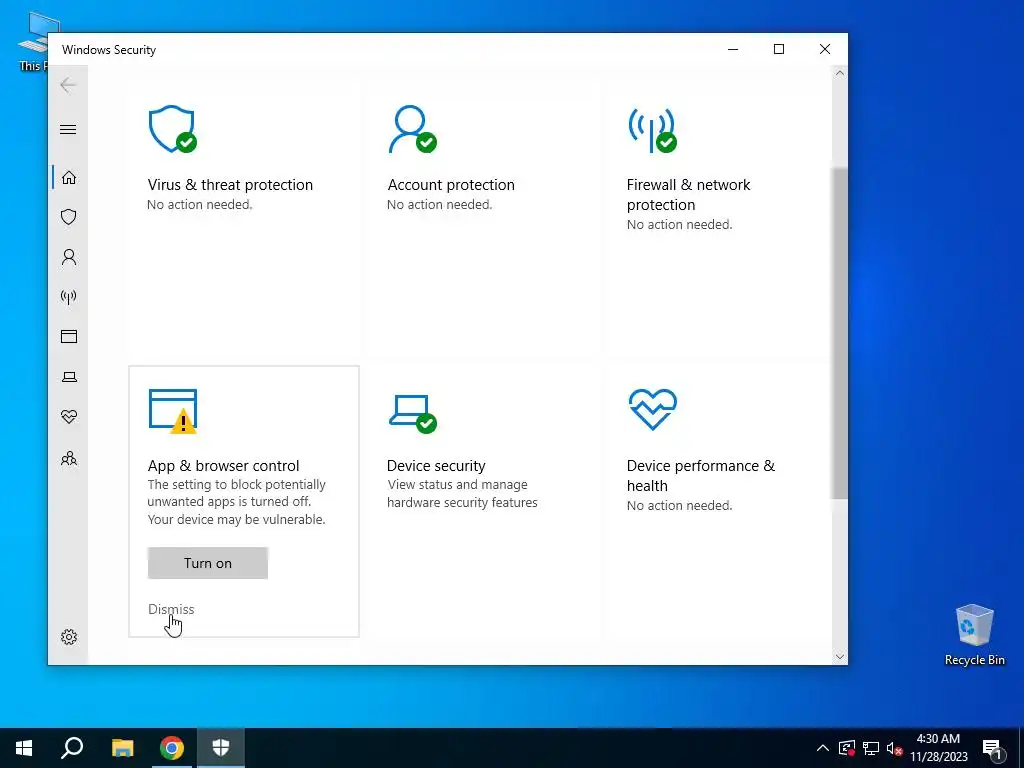Open the notification center icon
This screenshot has height=768, width=1024.
(x=993, y=748)
